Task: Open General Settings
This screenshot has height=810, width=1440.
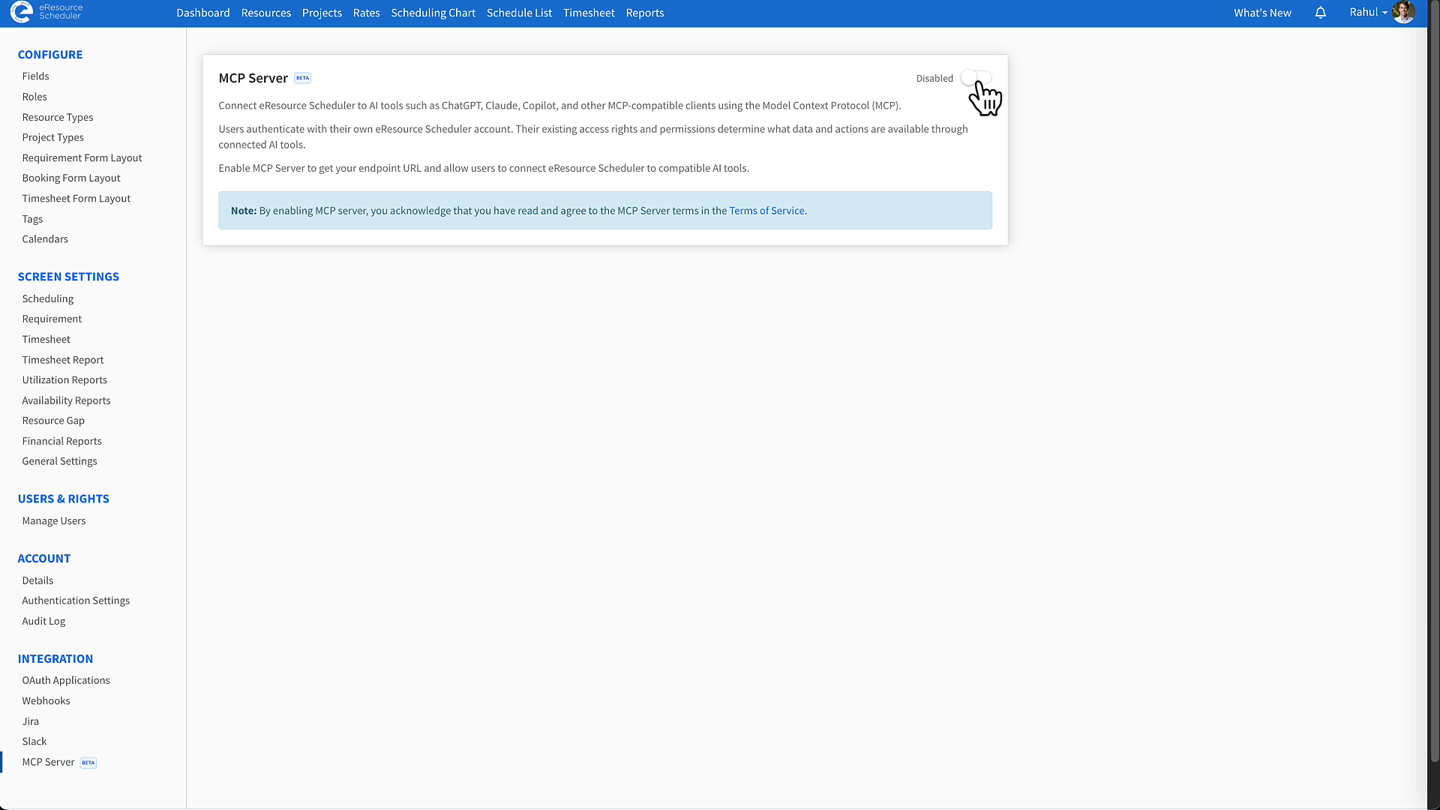Action: tap(59, 461)
